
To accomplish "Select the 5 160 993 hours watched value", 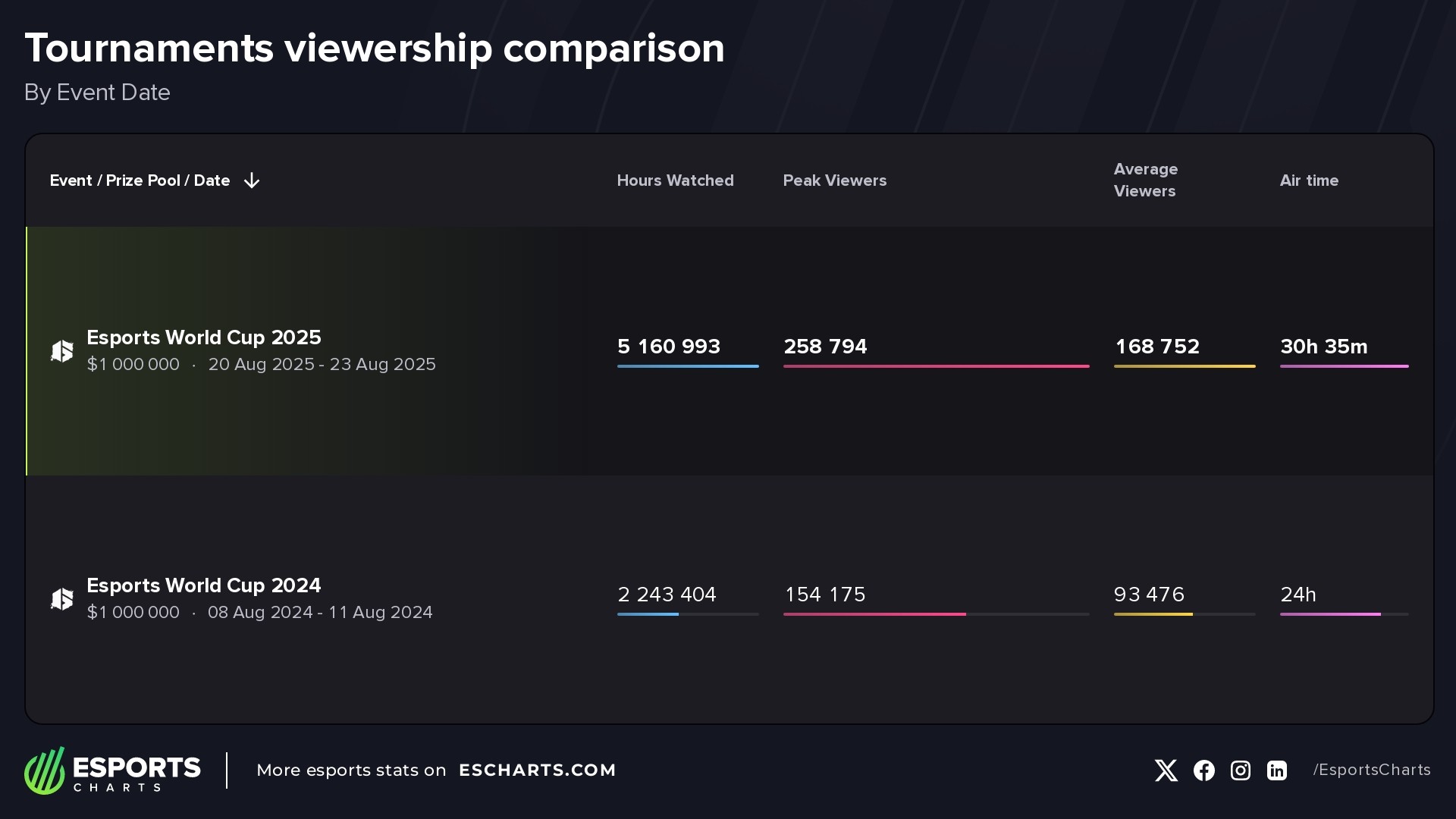I will (668, 347).
